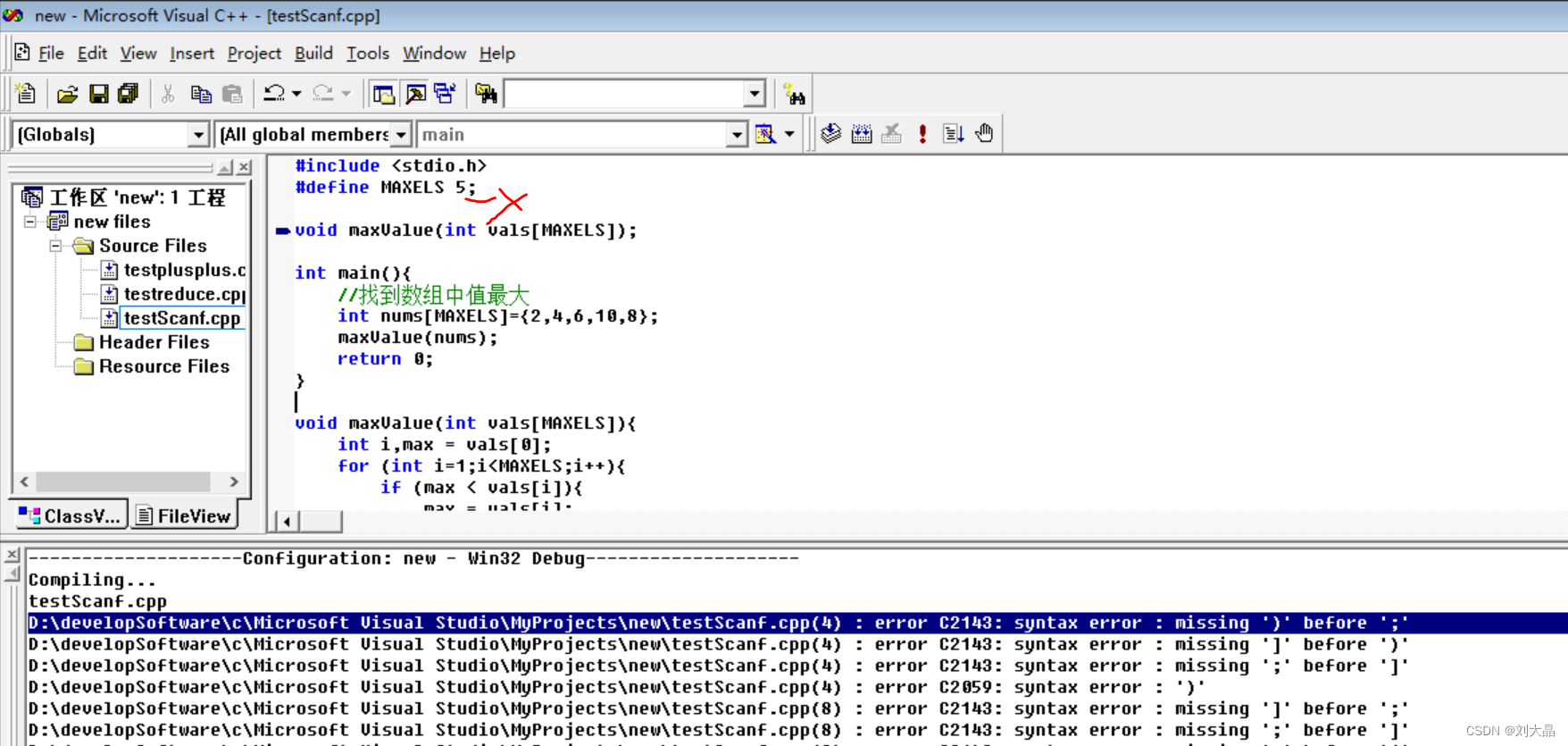The height and width of the screenshot is (746, 1568).
Task: Execute the program with the exclamation icon
Action: [922, 134]
